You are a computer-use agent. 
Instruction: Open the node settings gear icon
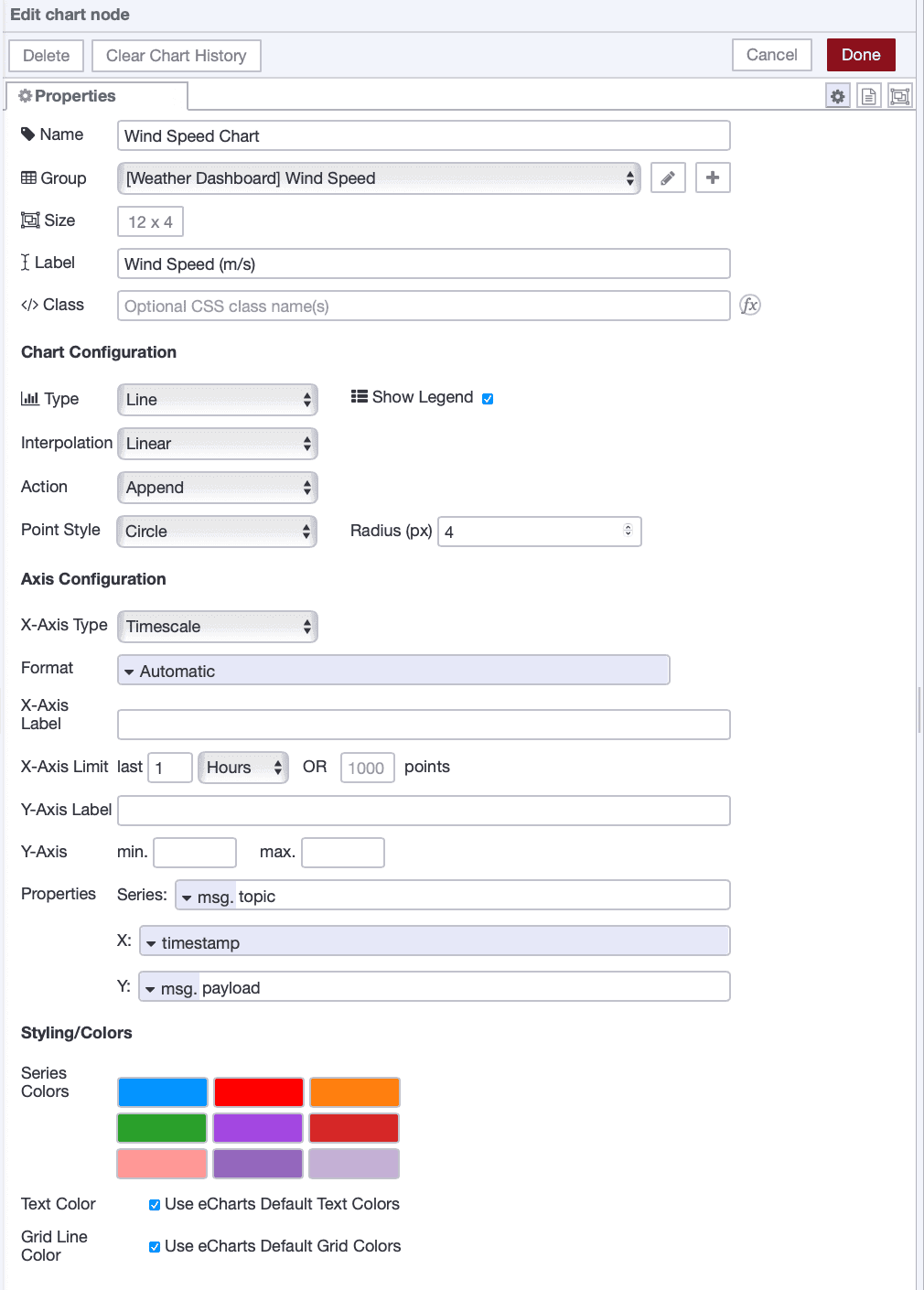pos(837,96)
